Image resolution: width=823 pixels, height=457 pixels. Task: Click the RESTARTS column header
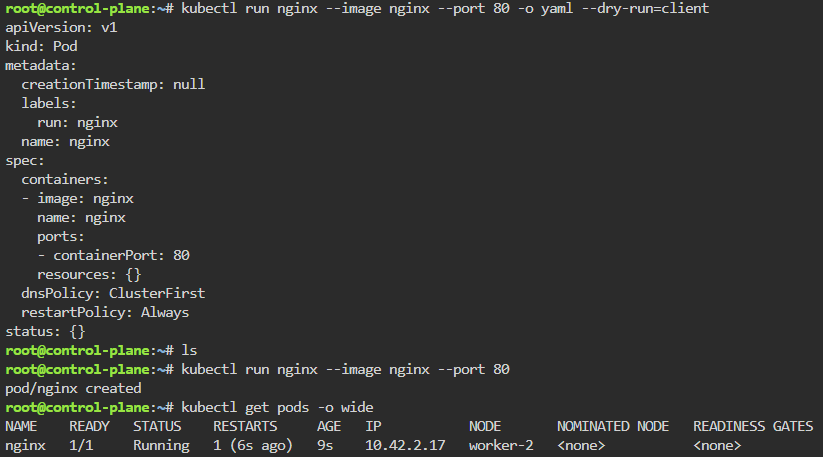(x=245, y=426)
